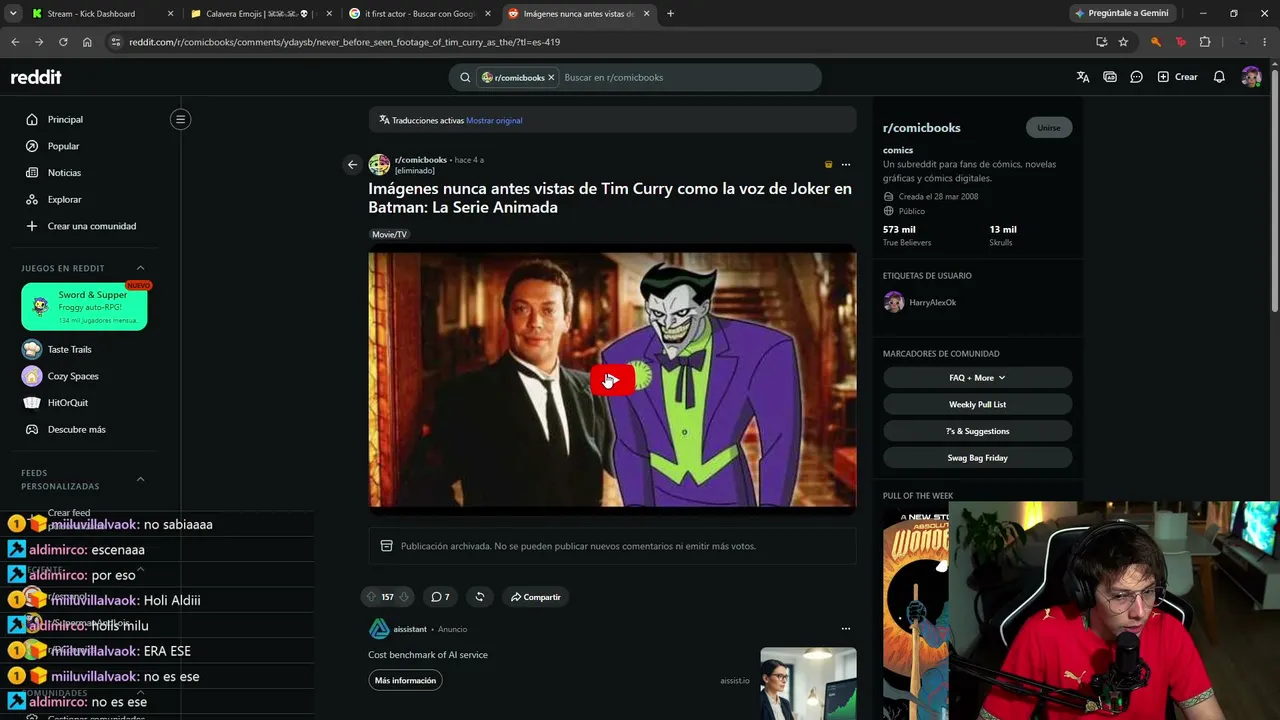
Task: Click the aissist.io ad image thumbnail
Action: [x=808, y=684]
